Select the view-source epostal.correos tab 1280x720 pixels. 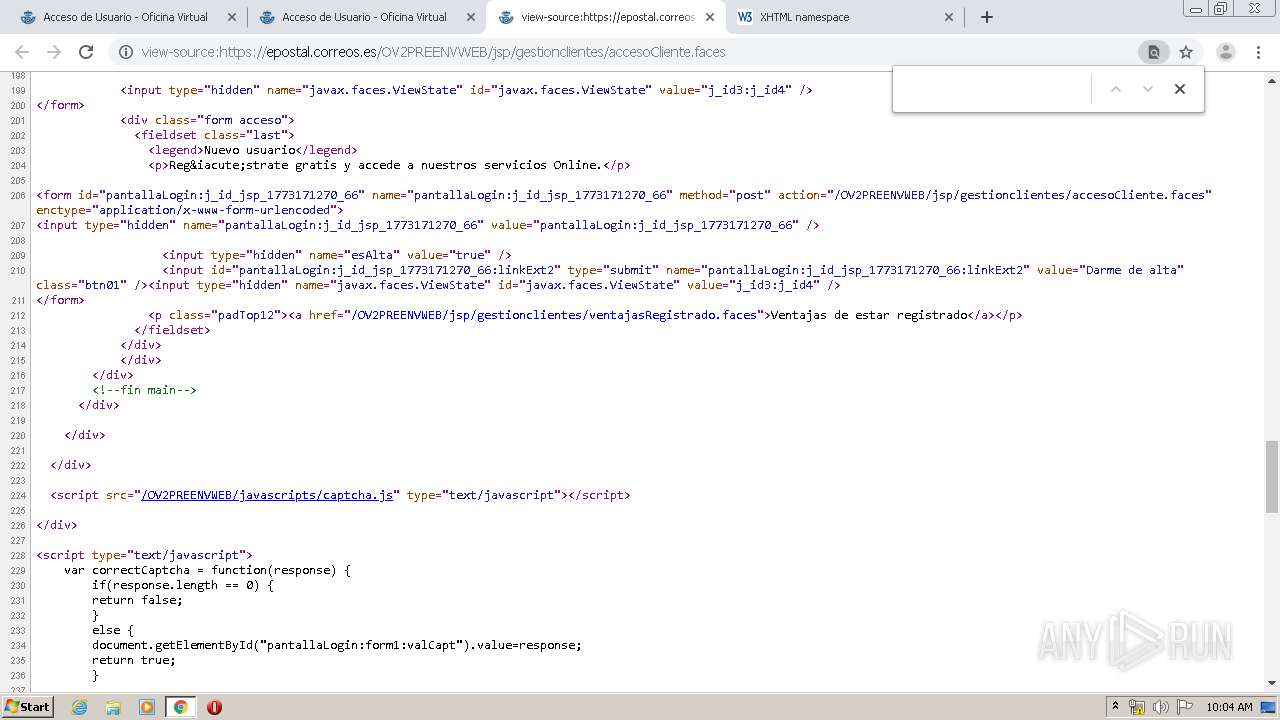pyautogui.click(x=605, y=17)
